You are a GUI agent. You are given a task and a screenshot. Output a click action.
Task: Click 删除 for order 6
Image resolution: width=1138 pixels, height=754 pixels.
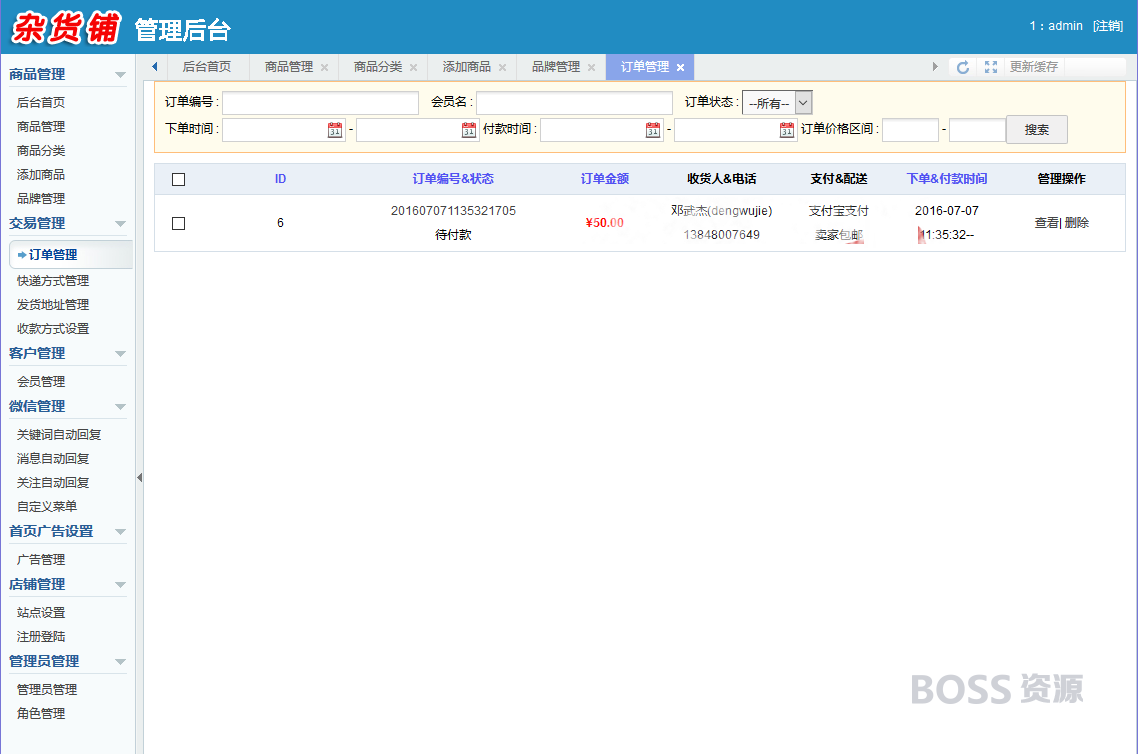(1077, 223)
